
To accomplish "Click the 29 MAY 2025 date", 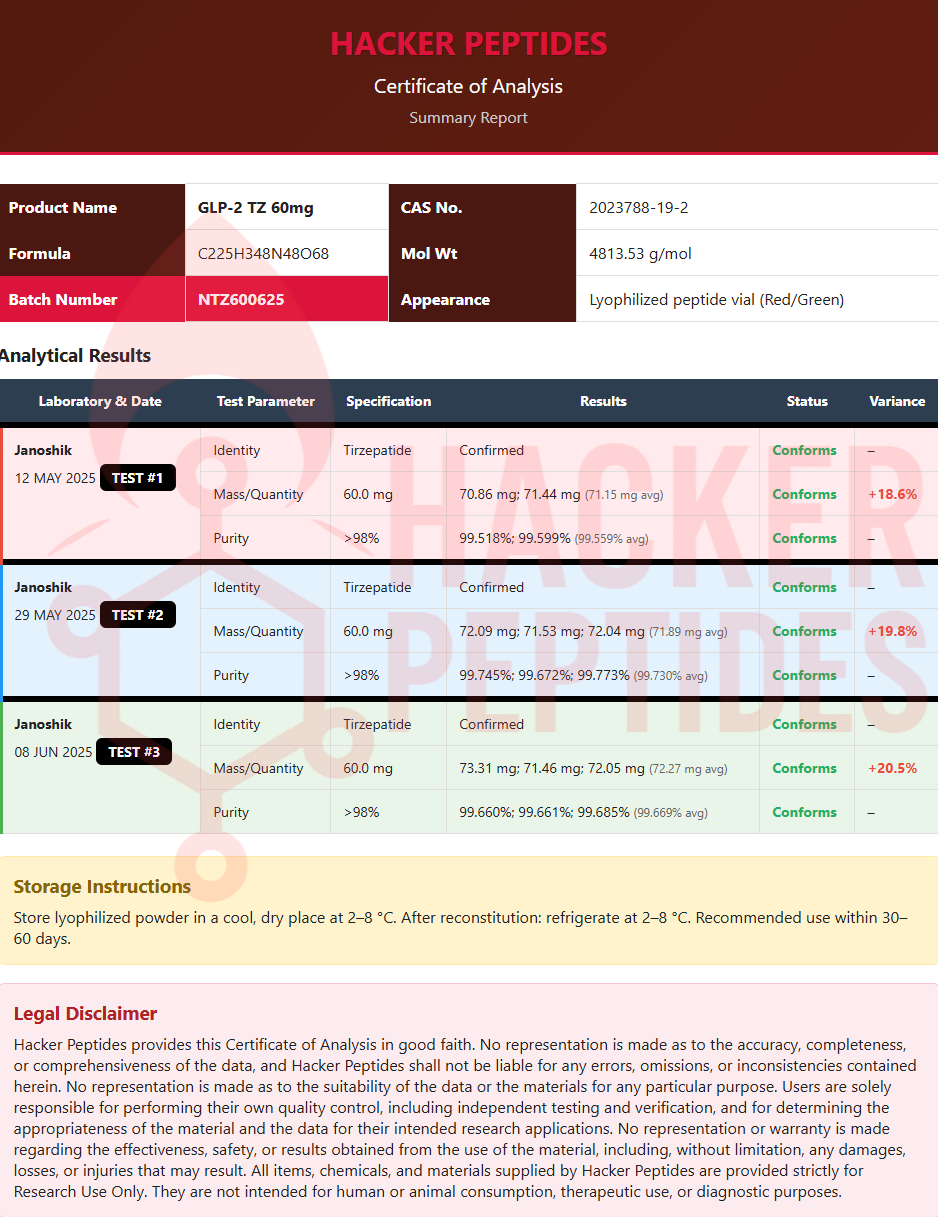I will point(55,615).
